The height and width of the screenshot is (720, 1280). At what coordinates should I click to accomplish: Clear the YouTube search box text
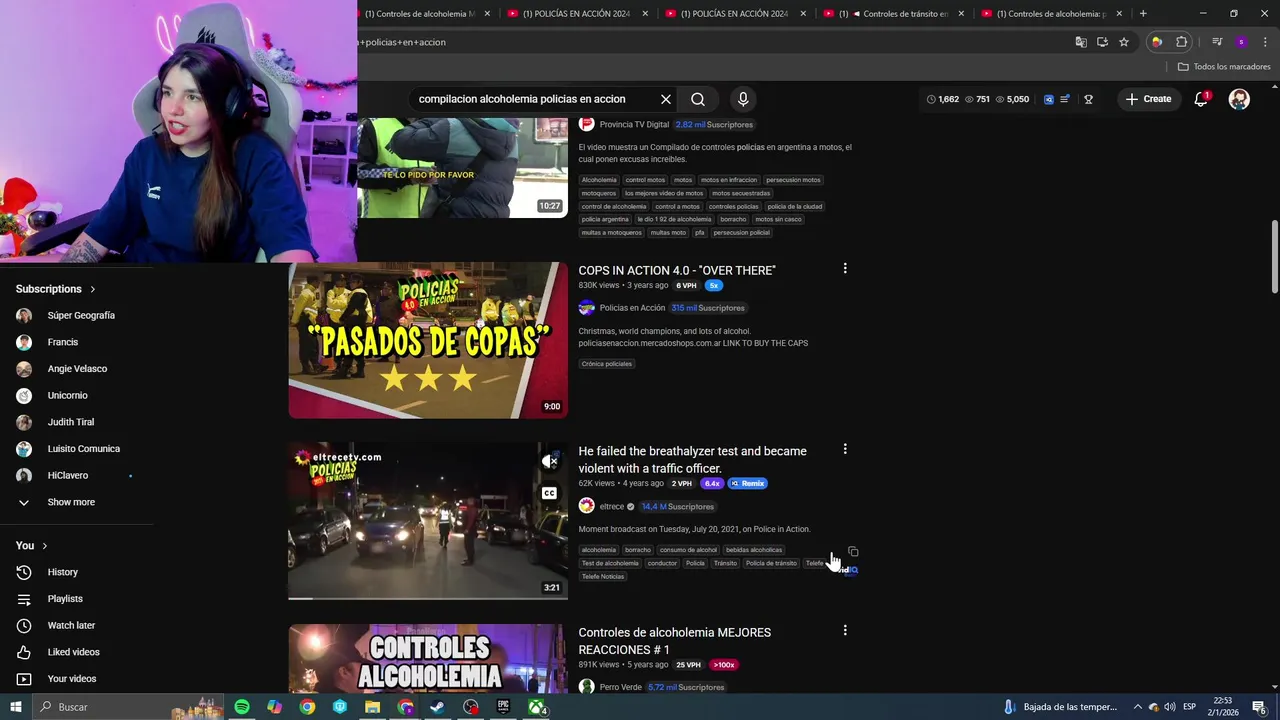(x=666, y=99)
